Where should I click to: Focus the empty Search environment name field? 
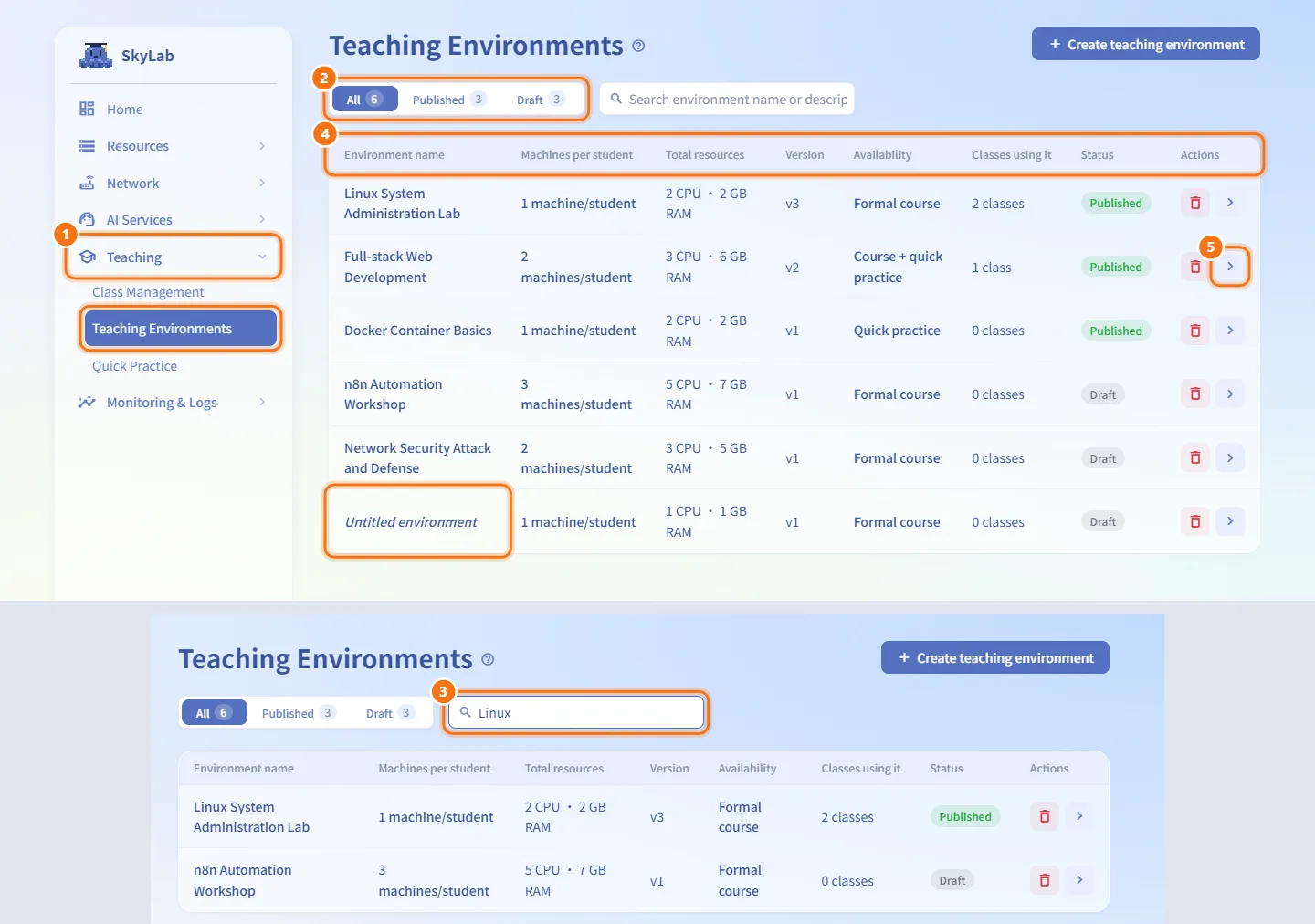727,99
